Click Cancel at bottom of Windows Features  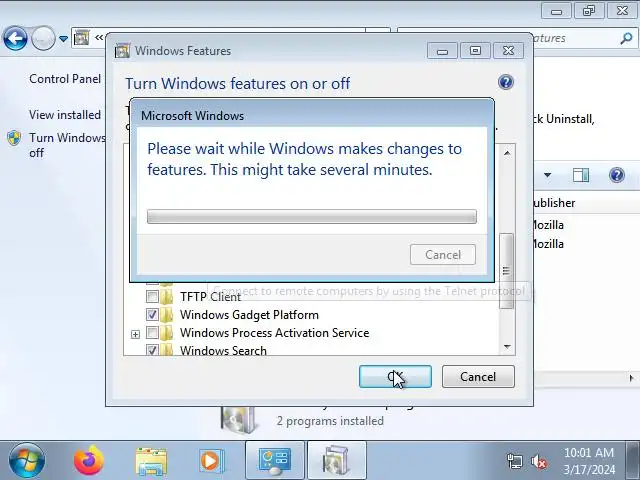point(478,376)
